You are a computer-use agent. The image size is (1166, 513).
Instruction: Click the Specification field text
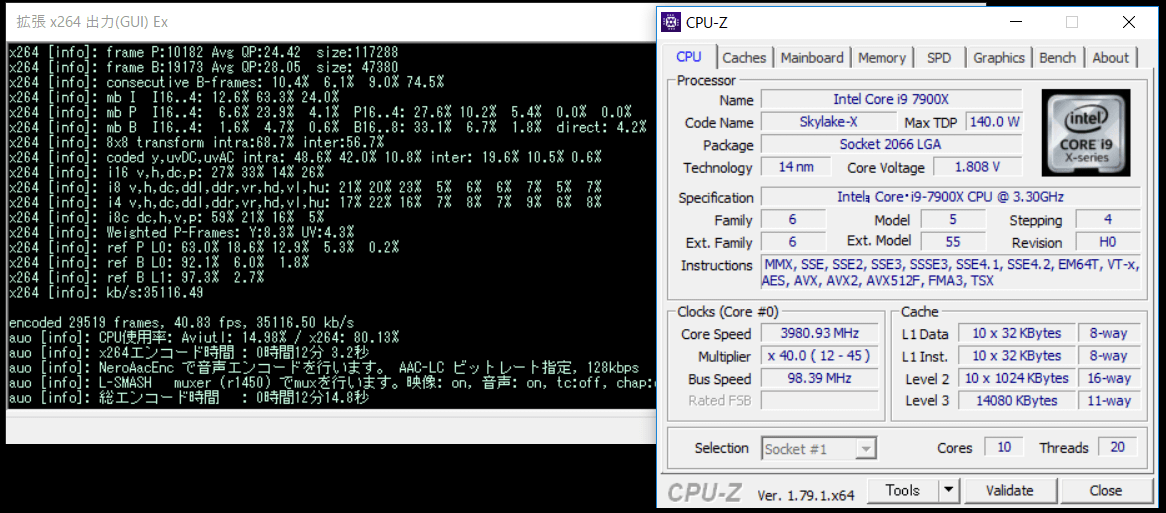[x=951, y=197]
